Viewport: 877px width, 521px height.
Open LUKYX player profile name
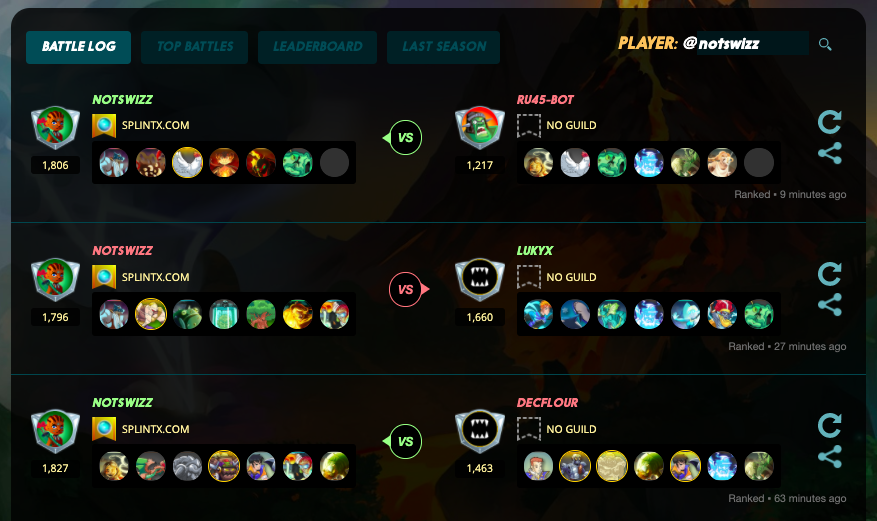(x=534, y=250)
